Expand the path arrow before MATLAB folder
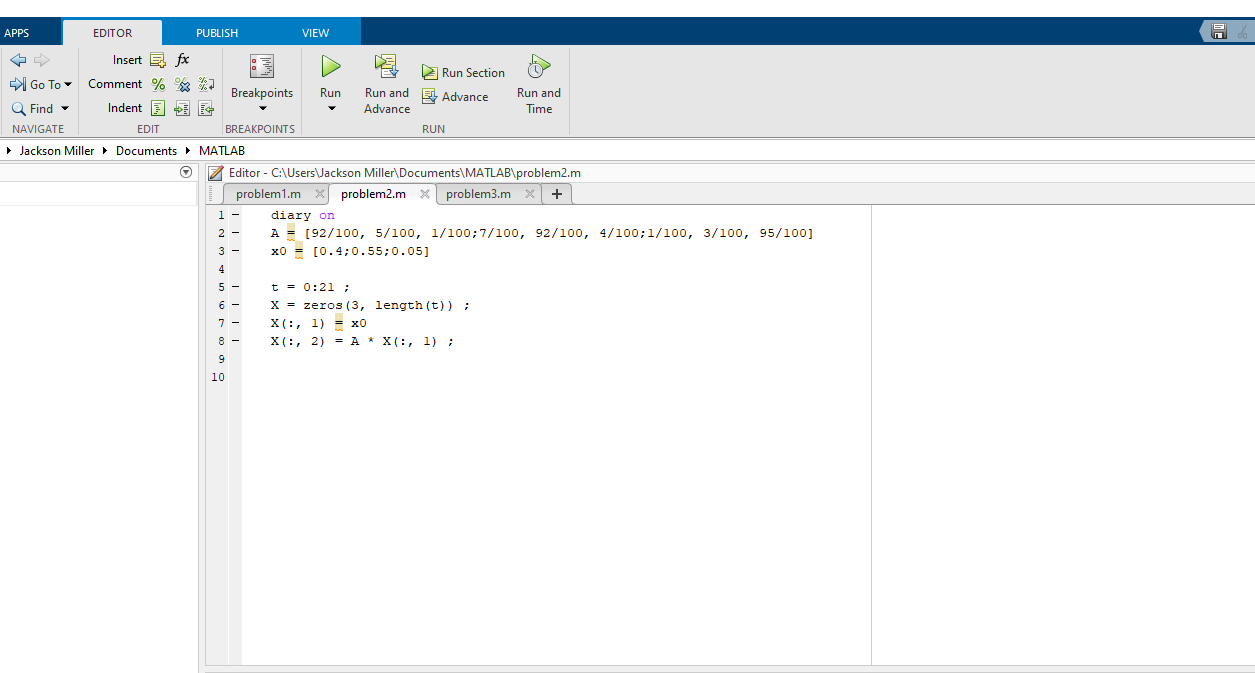Image resolution: width=1255 pixels, height=673 pixels. coord(188,151)
